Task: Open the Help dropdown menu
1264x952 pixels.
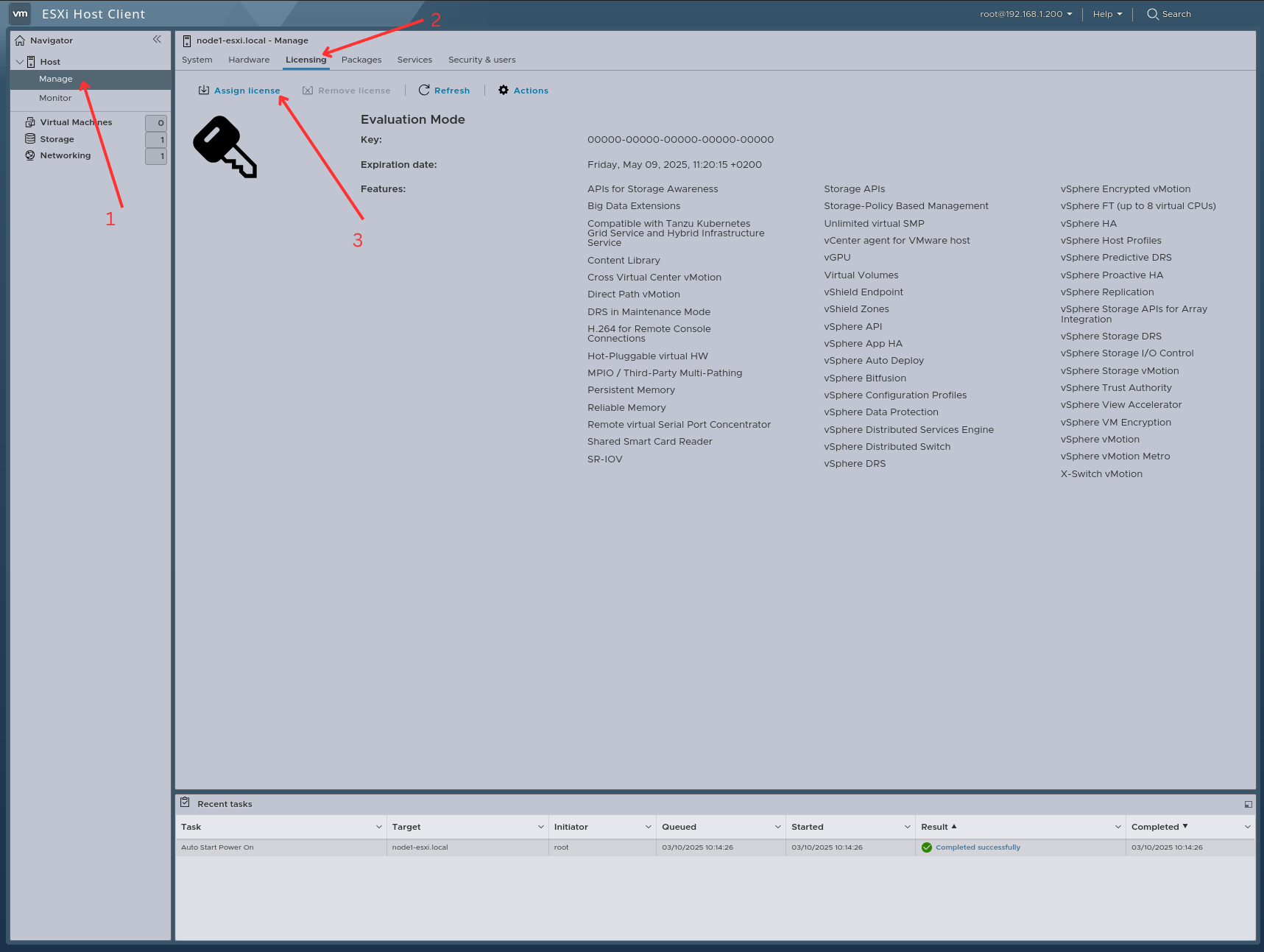Action: pyautogui.click(x=1107, y=13)
